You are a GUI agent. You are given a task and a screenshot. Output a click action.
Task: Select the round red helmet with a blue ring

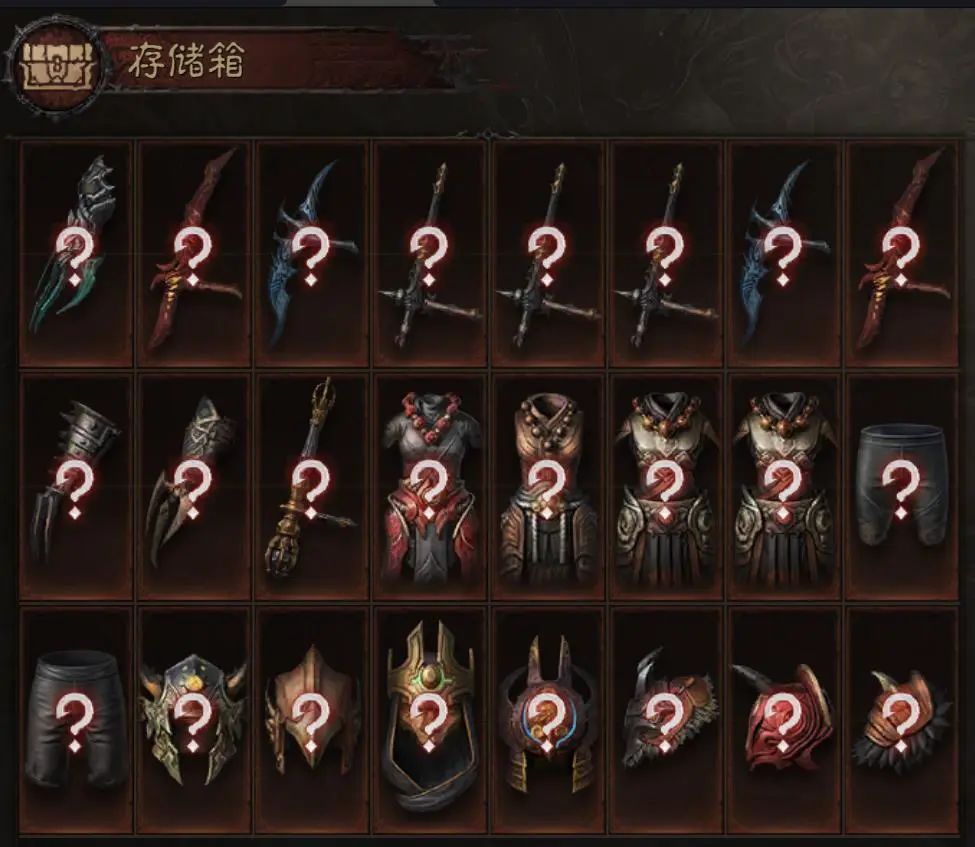[547, 720]
